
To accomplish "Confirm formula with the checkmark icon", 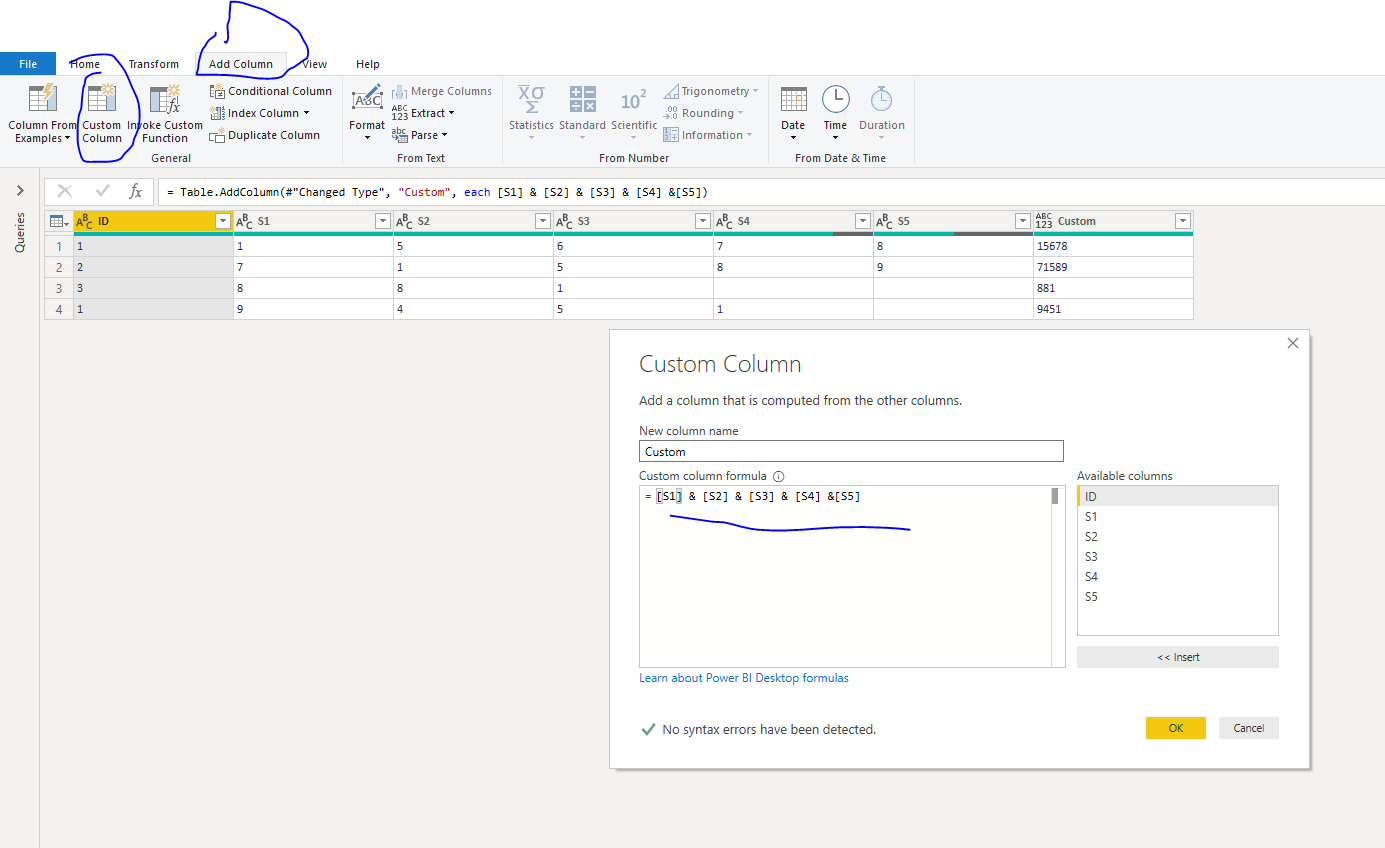I will coord(102,191).
